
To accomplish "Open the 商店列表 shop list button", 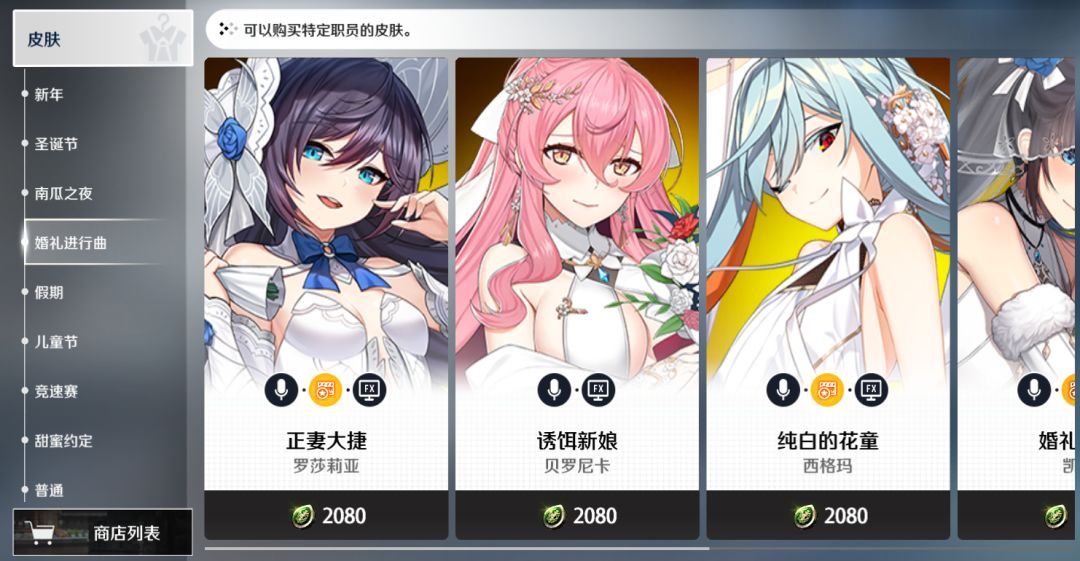I will point(103,532).
